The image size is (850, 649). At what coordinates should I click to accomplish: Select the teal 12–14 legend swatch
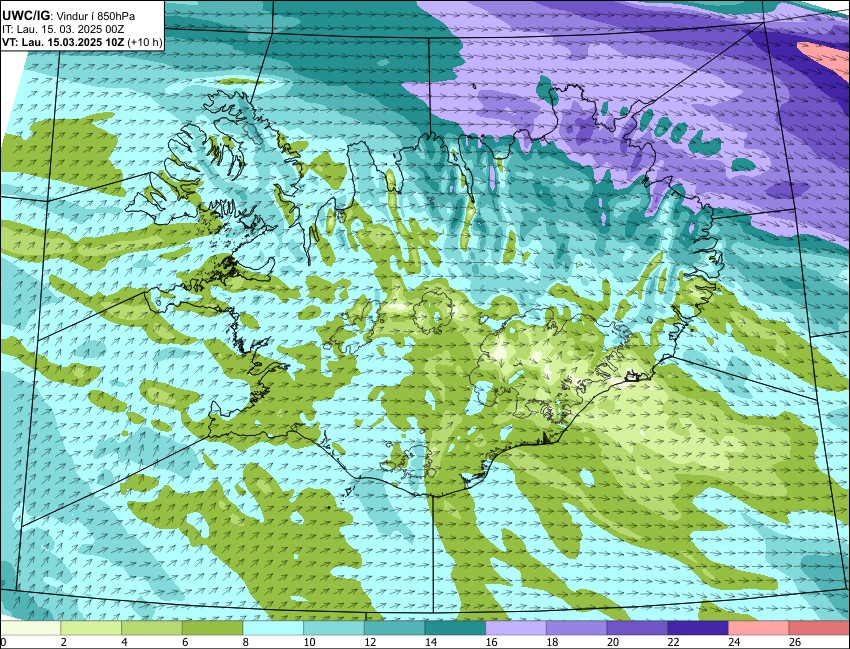(395, 628)
